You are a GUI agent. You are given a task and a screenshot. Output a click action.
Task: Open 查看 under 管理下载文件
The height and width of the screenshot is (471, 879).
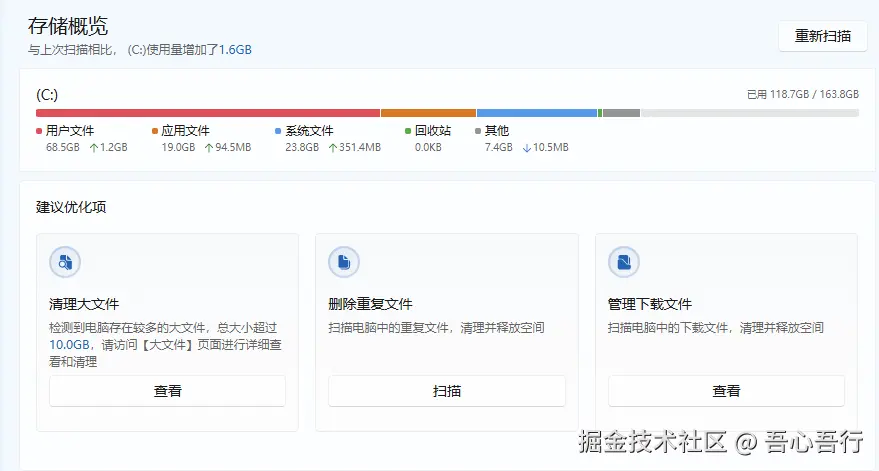pos(726,391)
